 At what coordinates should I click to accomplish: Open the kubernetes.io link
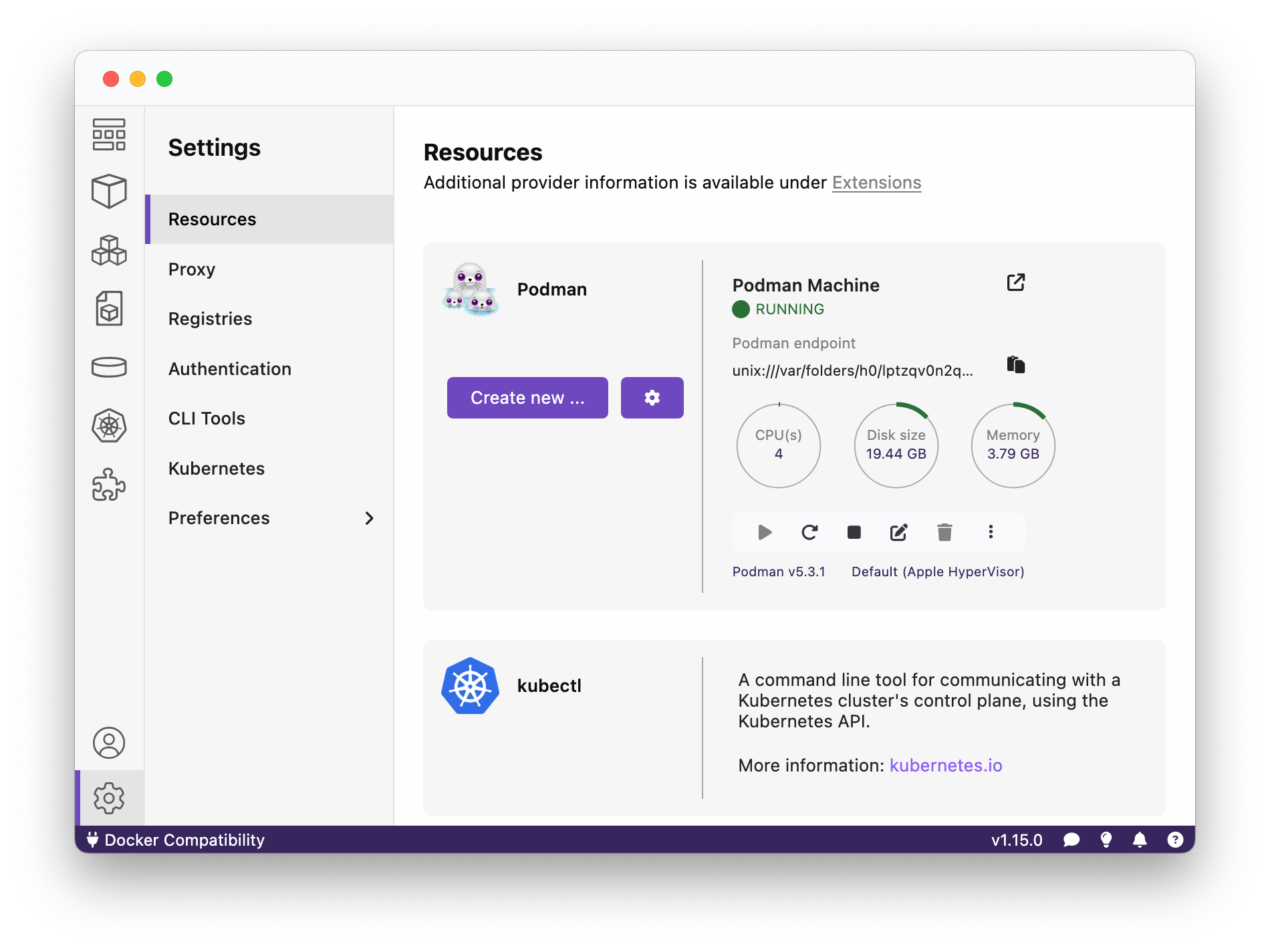click(x=945, y=765)
